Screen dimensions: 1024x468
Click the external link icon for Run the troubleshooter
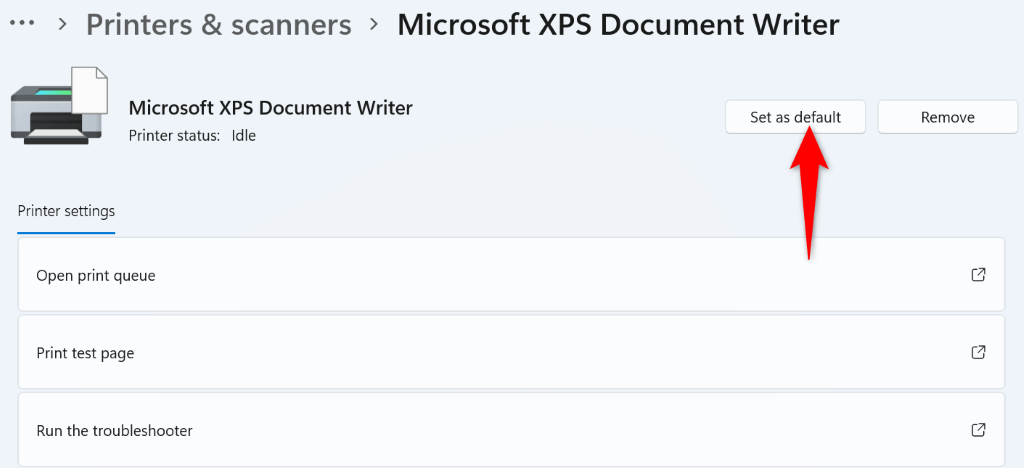coord(978,430)
